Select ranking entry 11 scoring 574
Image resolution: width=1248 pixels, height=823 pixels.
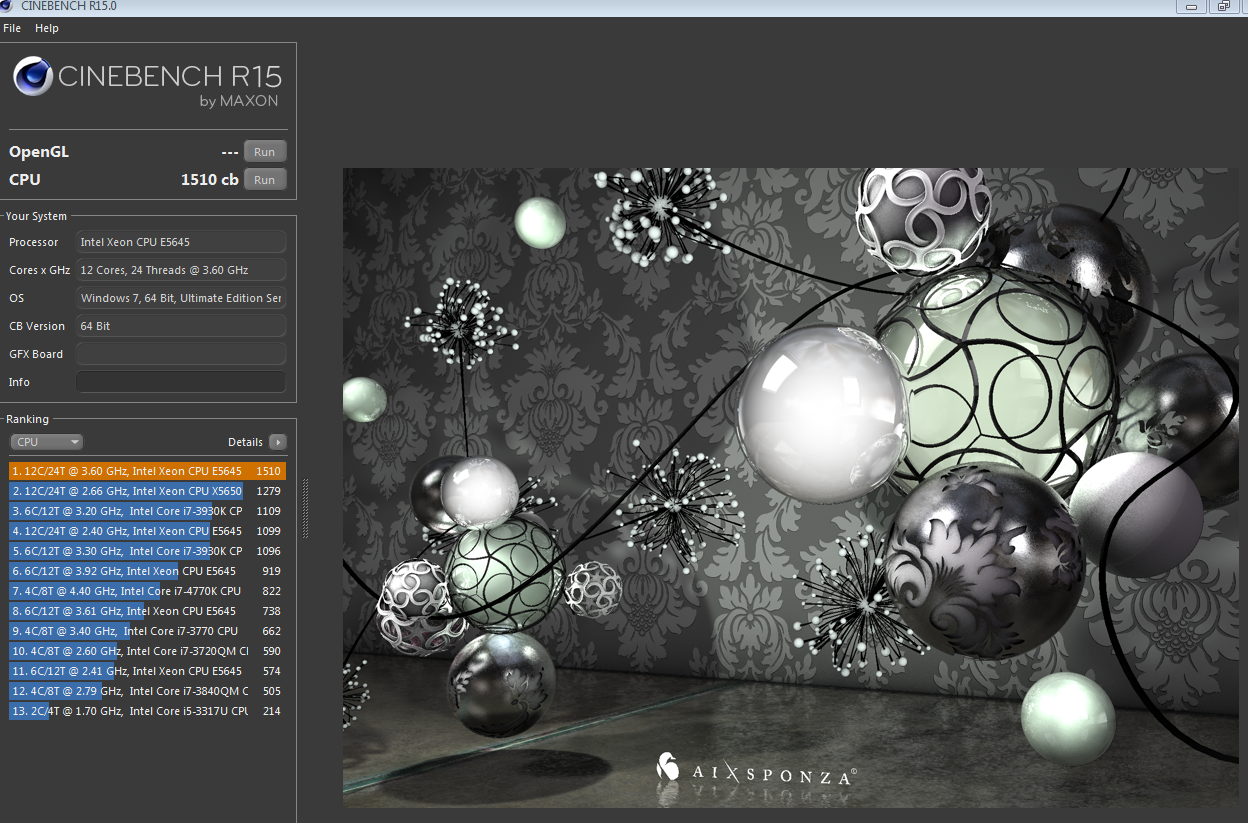coord(148,671)
